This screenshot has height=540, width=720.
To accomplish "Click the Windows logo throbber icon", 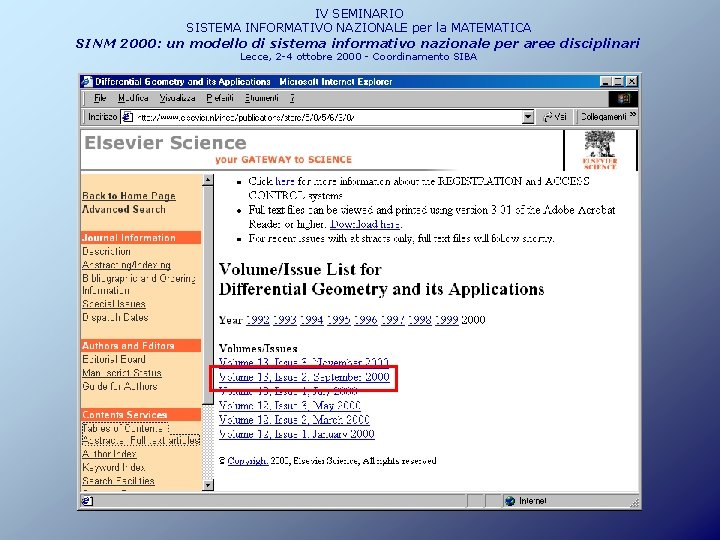I will pos(623,98).
